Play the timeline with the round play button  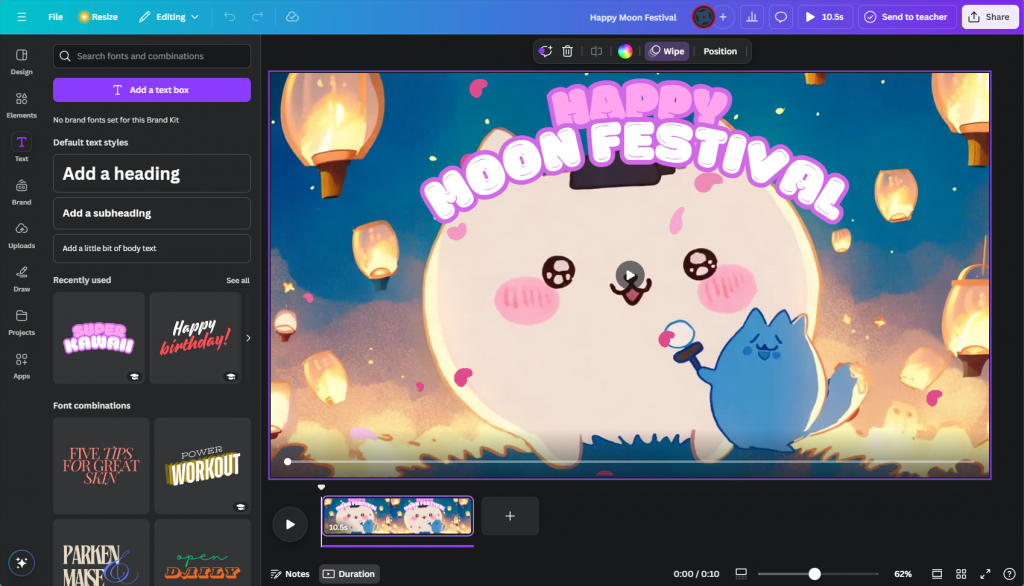pos(290,524)
